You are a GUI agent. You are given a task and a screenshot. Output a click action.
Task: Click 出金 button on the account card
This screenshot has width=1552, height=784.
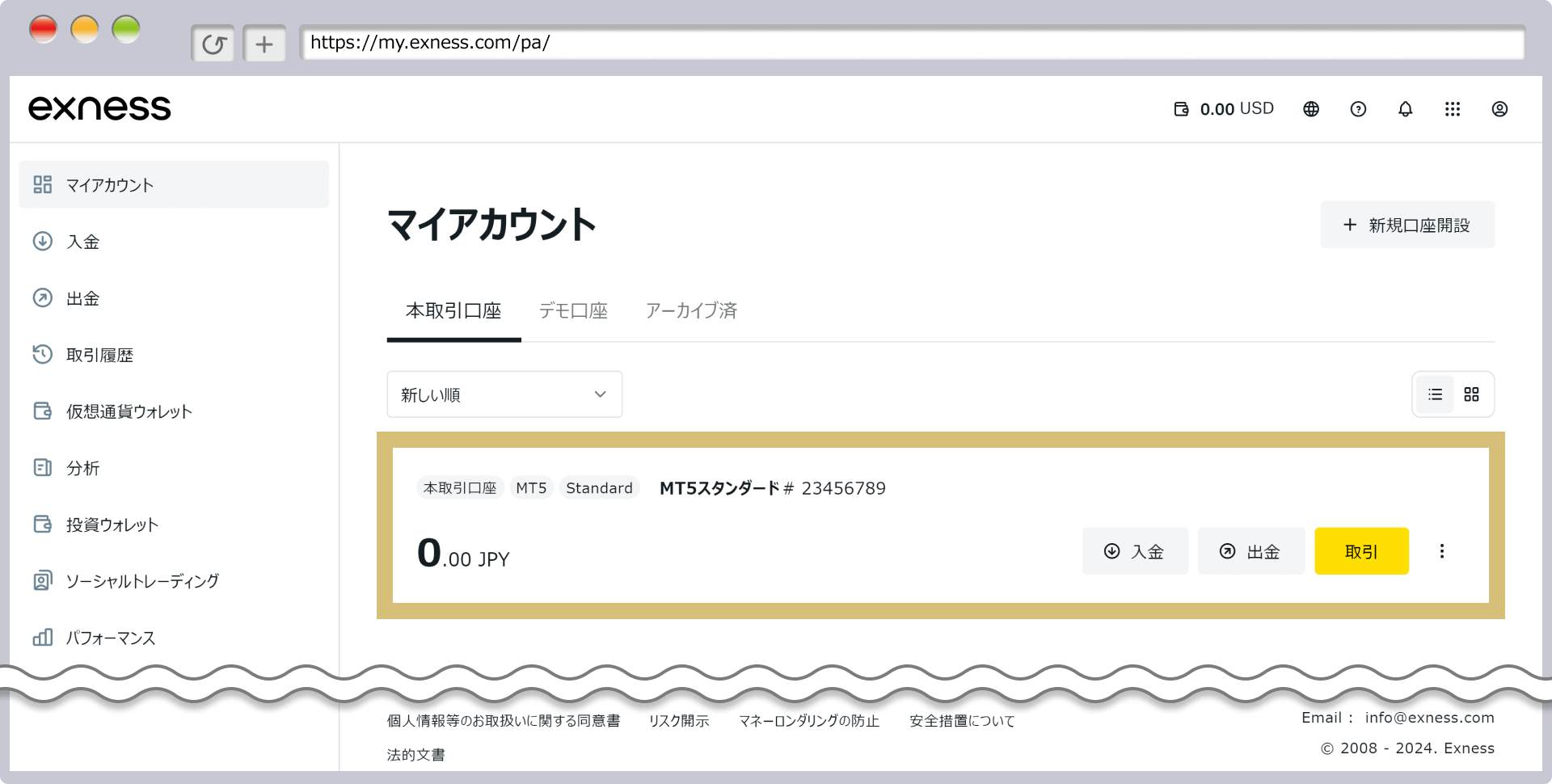click(x=1250, y=551)
